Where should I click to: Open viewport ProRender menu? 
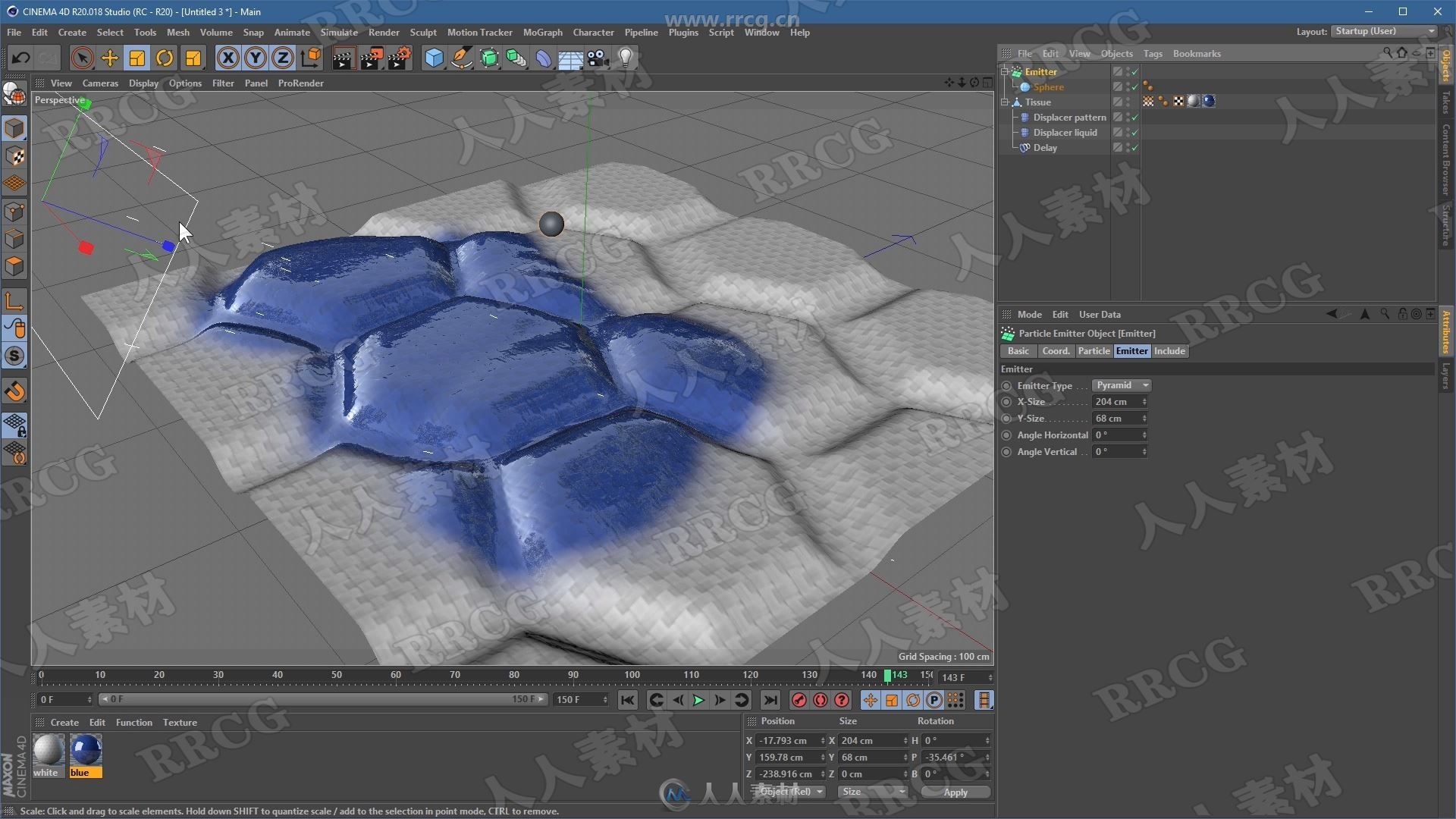[x=300, y=83]
